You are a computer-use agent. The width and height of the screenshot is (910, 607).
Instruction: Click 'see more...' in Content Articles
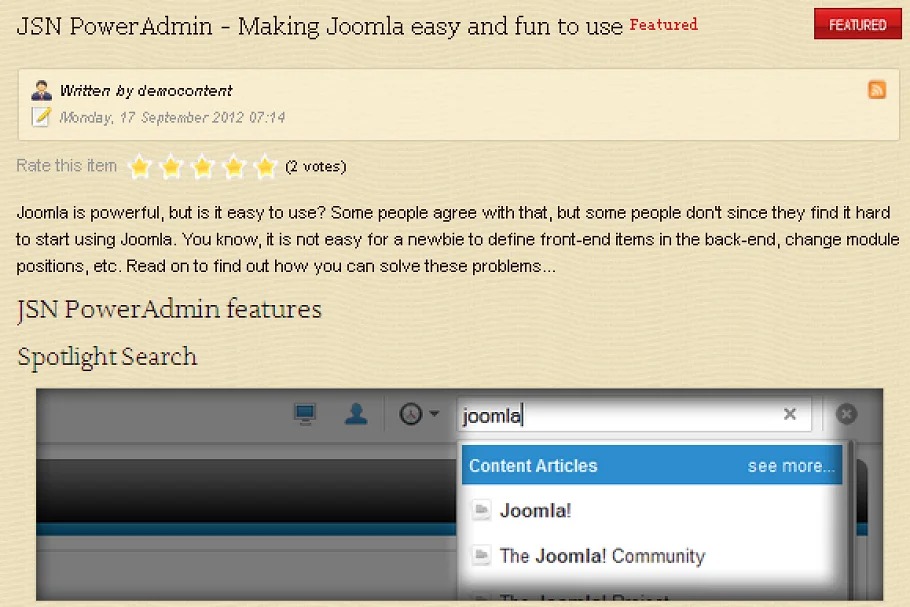pos(791,466)
